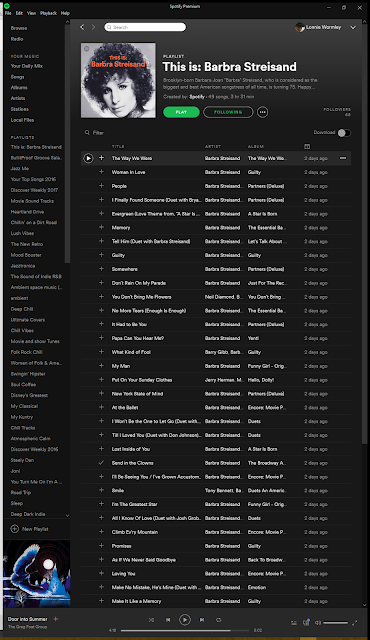Open ellipsis menu on The Way We Were row

(343, 158)
